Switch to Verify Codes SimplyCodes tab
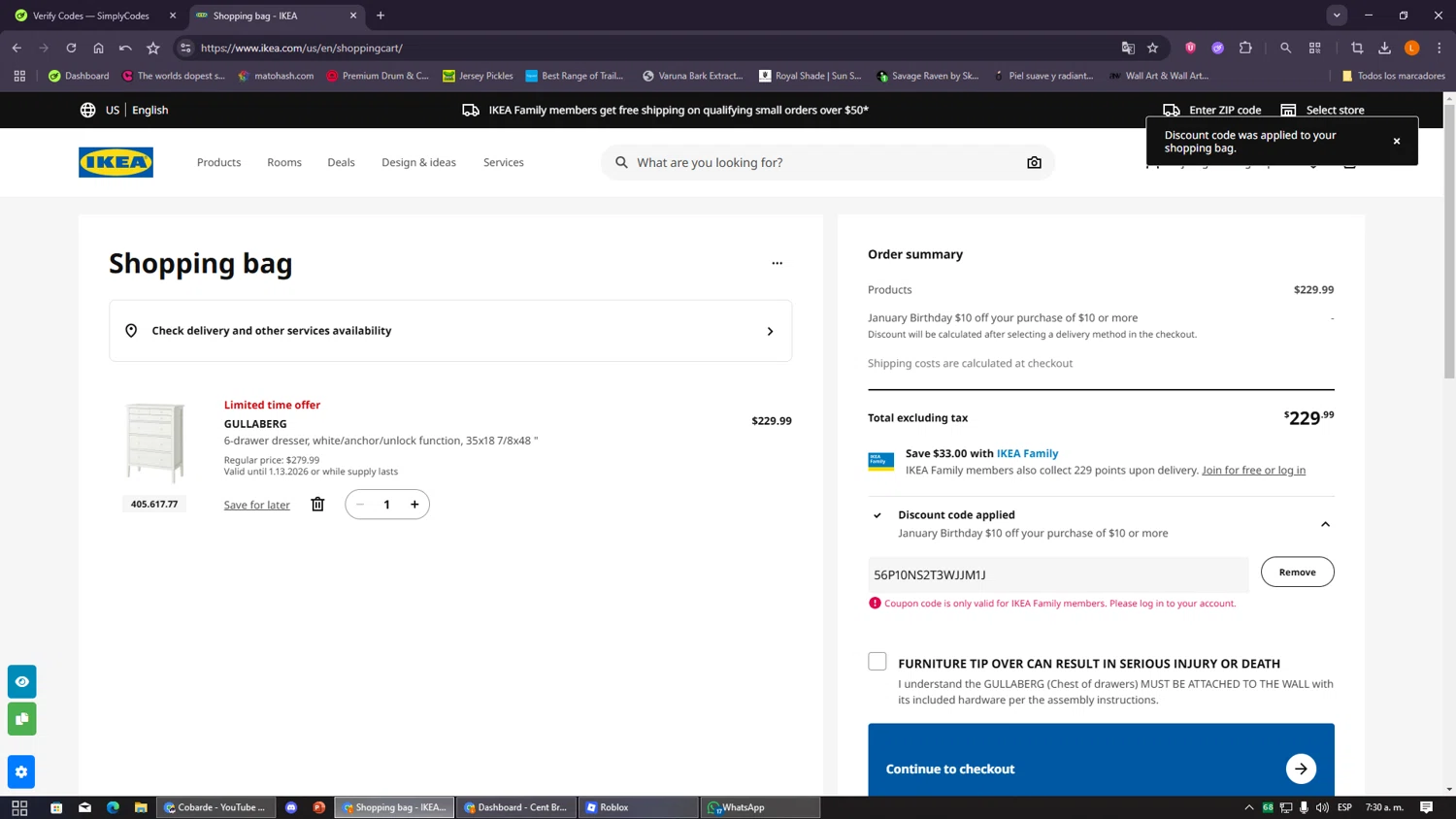Image resolution: width=1456 pixels, height=819 pixels. pyautogui.click(x=91, y=16)
